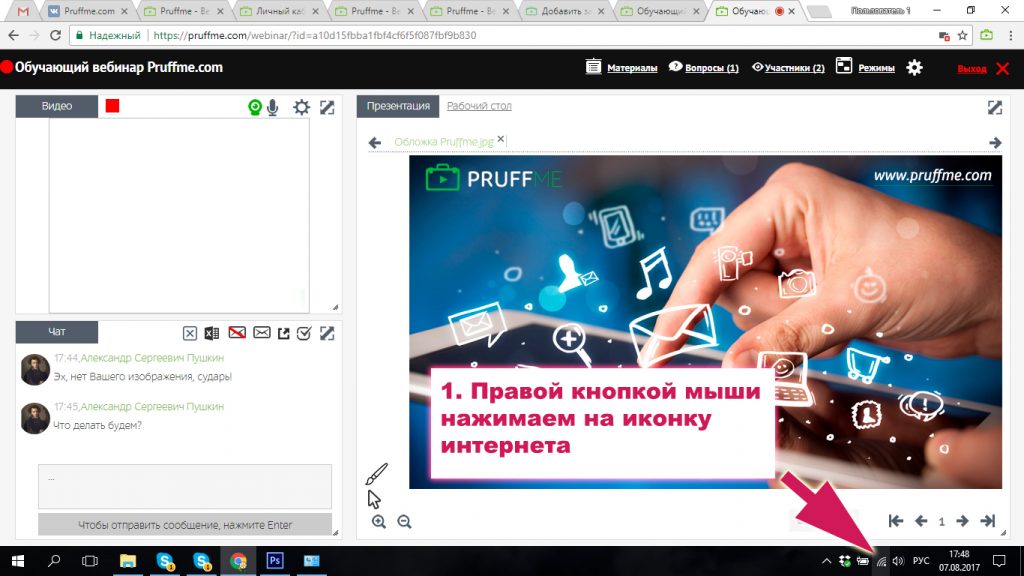
Task: Open the video settings gear
Action: 302,107
